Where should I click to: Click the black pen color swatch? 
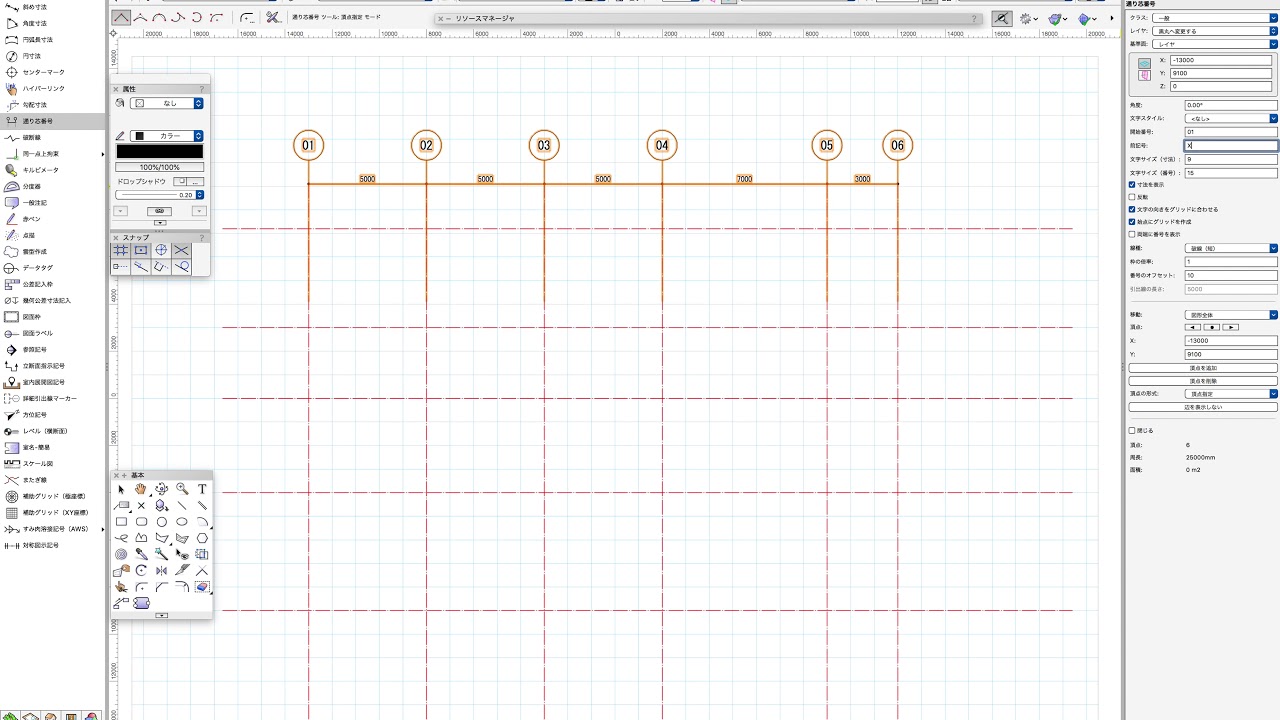[160, 152]
